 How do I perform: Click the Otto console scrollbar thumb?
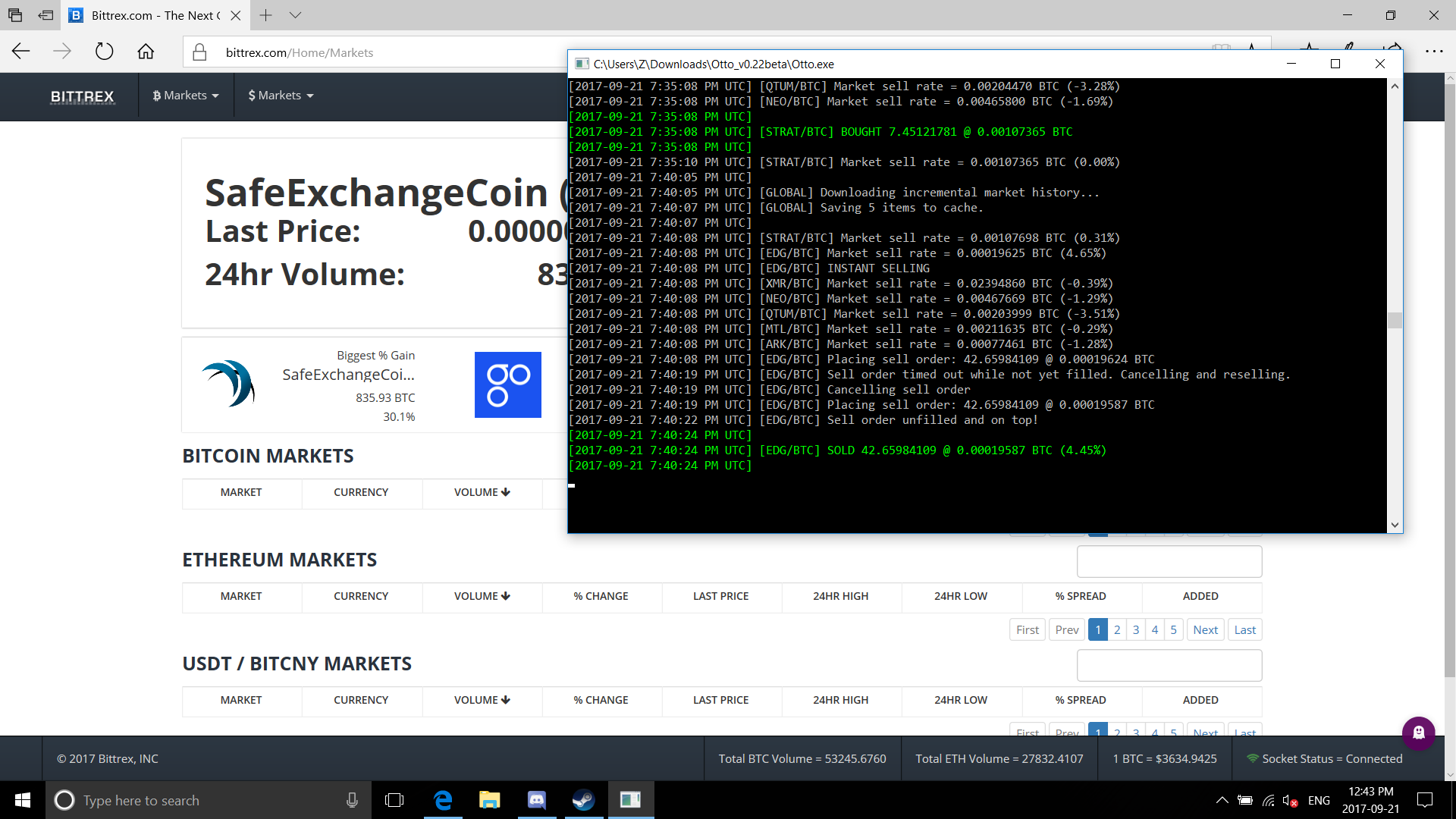pos(1395,320)
